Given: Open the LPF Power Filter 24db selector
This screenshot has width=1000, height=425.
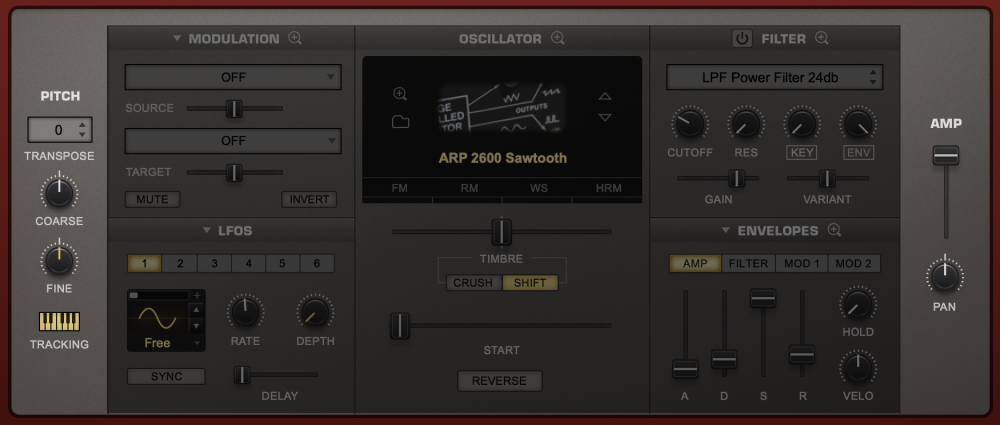Looking at the screenshot, I should pyautogui.click(x=775, y=78).
